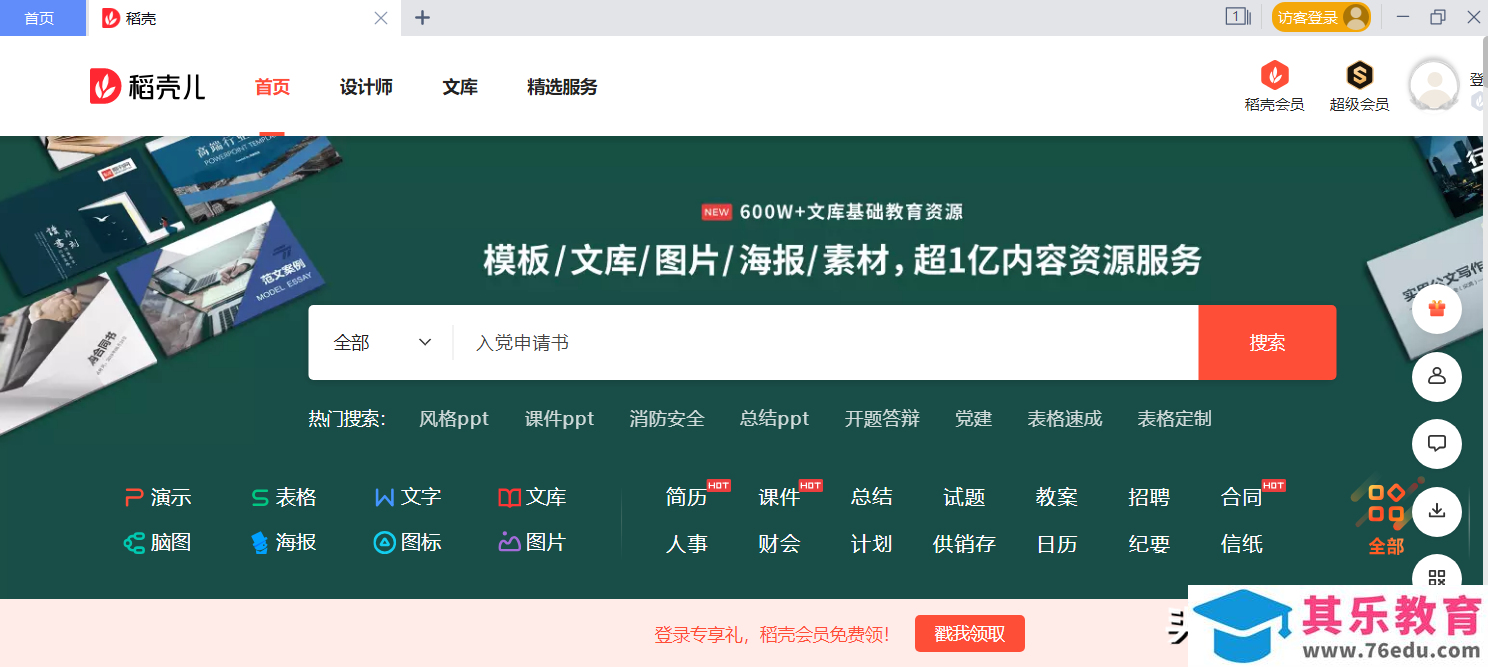1488x667 pixels.
Task: Select 脑图 mind map category
Action: pos(158,543)
